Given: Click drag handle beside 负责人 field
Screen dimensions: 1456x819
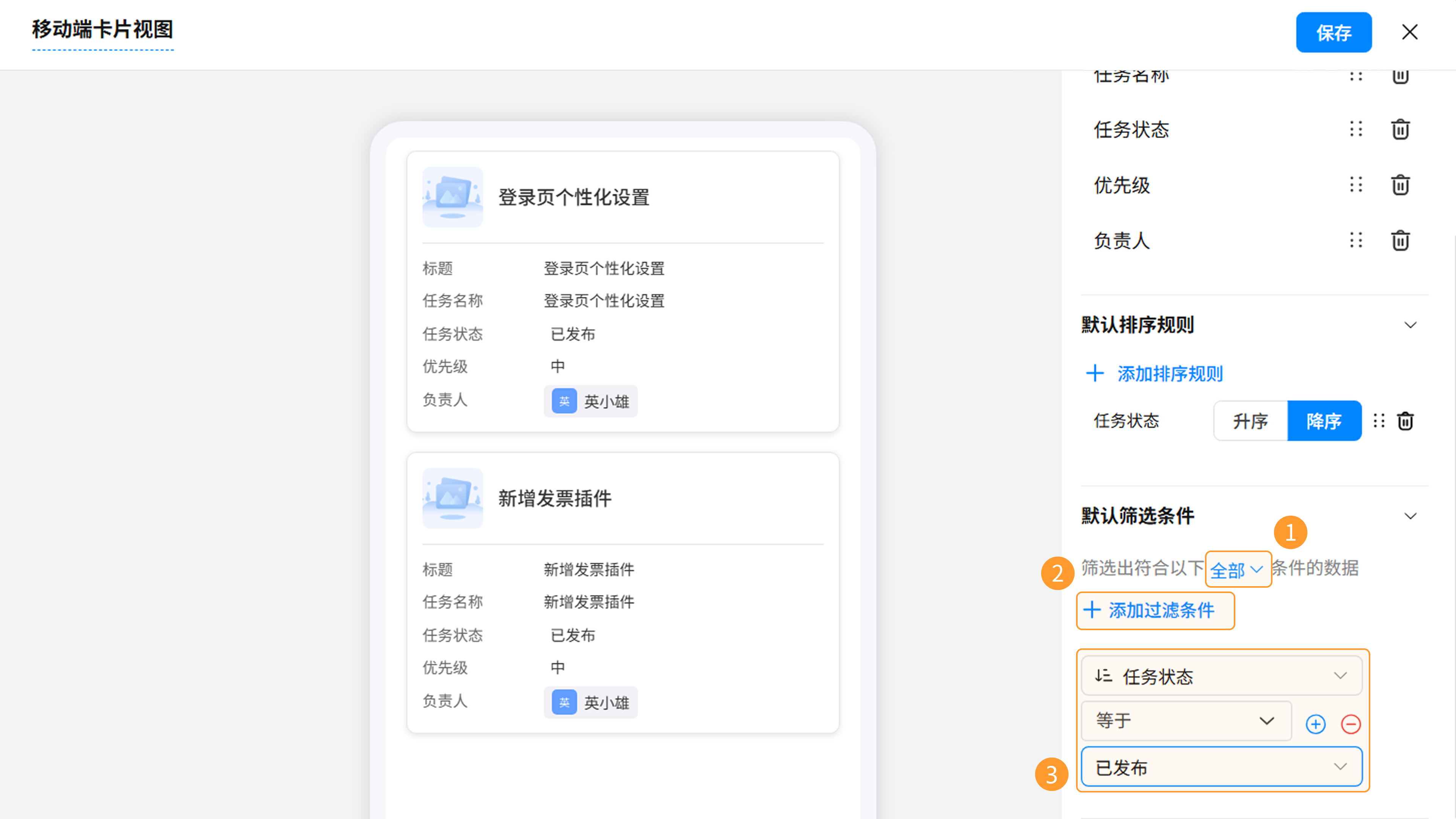Looking at the screenshot, I should 1356,241.
